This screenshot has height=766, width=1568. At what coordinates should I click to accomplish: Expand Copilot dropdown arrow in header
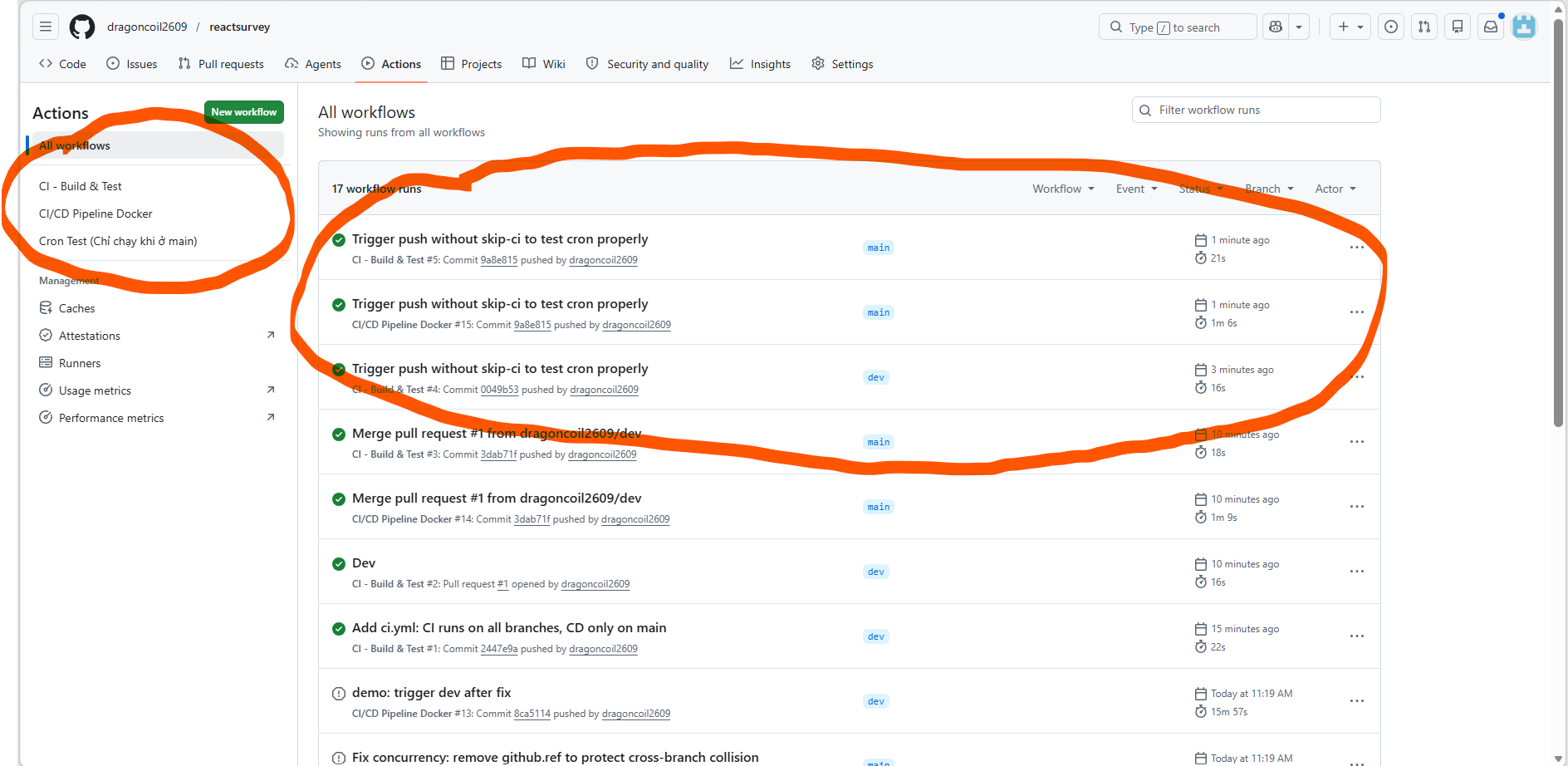point(1299,27)
